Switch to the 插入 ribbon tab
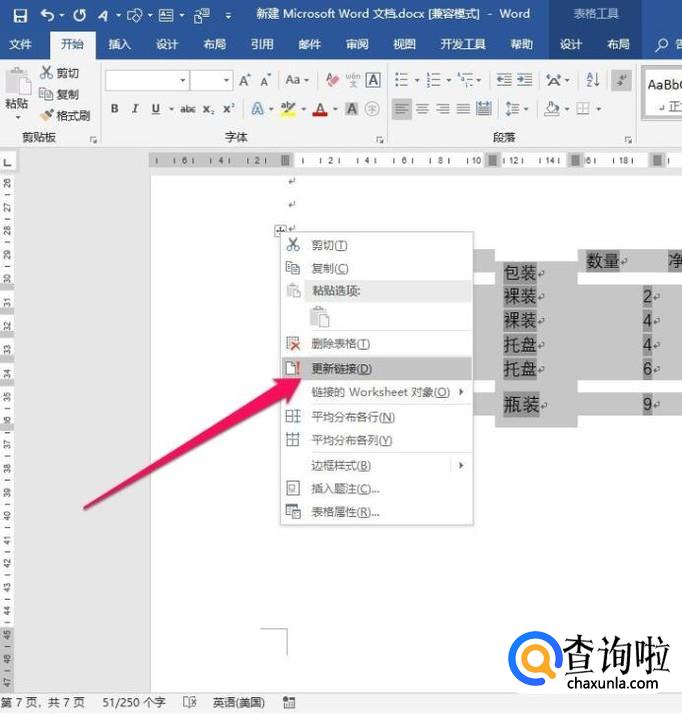This screenshot has width=682, height=714. coord(119,45)
